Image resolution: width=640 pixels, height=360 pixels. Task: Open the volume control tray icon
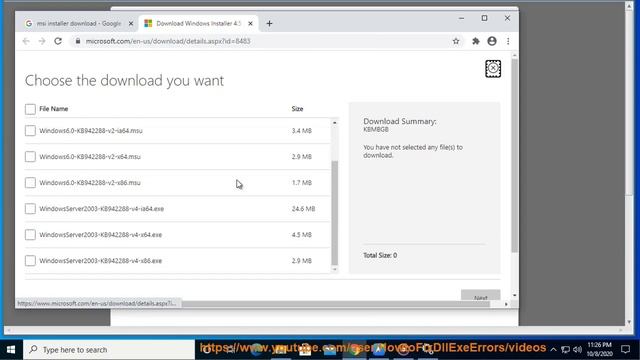(x=577, y=349)
